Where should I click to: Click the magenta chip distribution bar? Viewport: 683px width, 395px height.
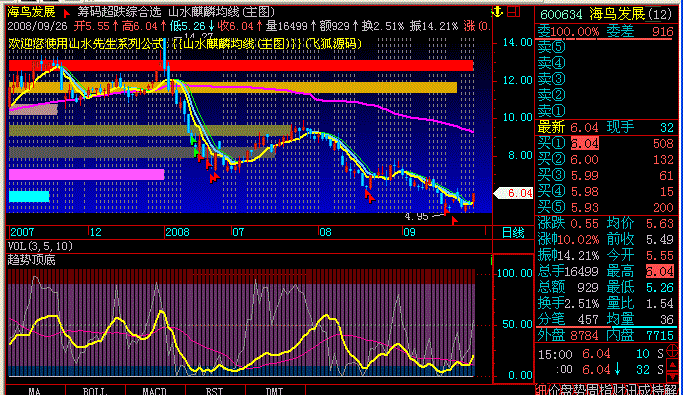(x=86, y=175)
